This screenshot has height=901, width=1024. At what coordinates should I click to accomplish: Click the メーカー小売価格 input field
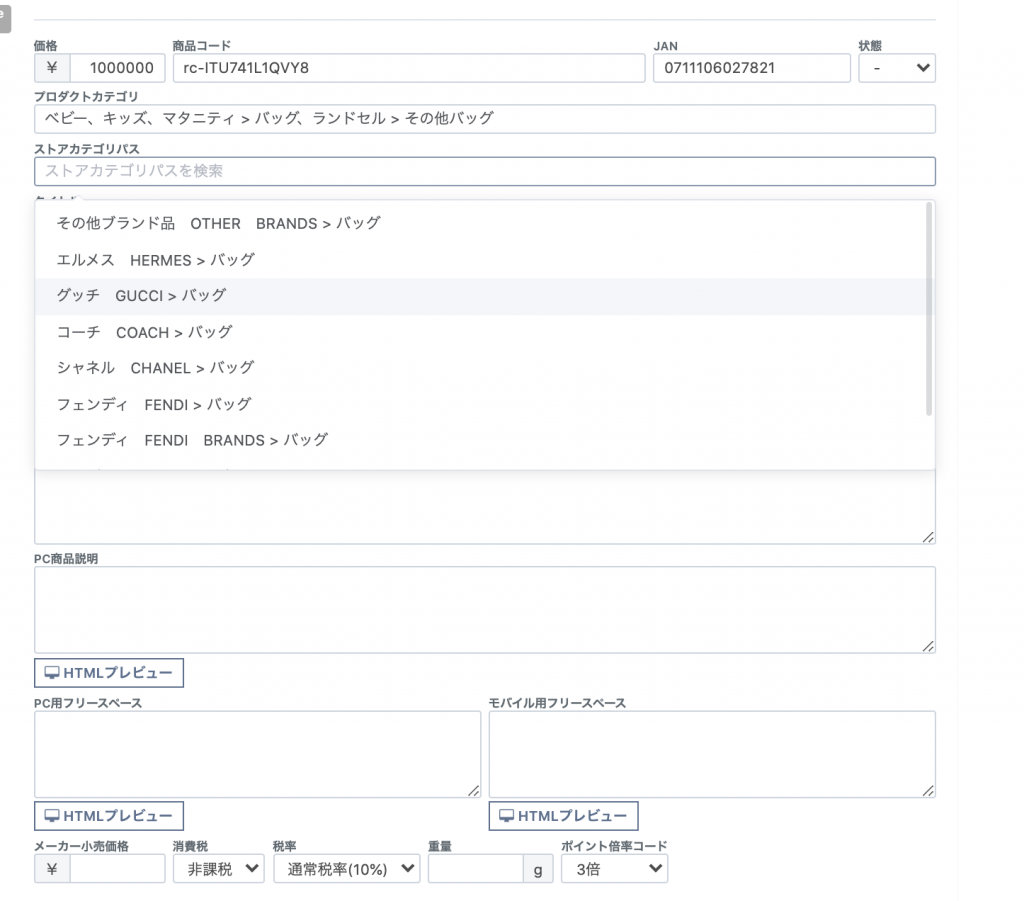117,869
